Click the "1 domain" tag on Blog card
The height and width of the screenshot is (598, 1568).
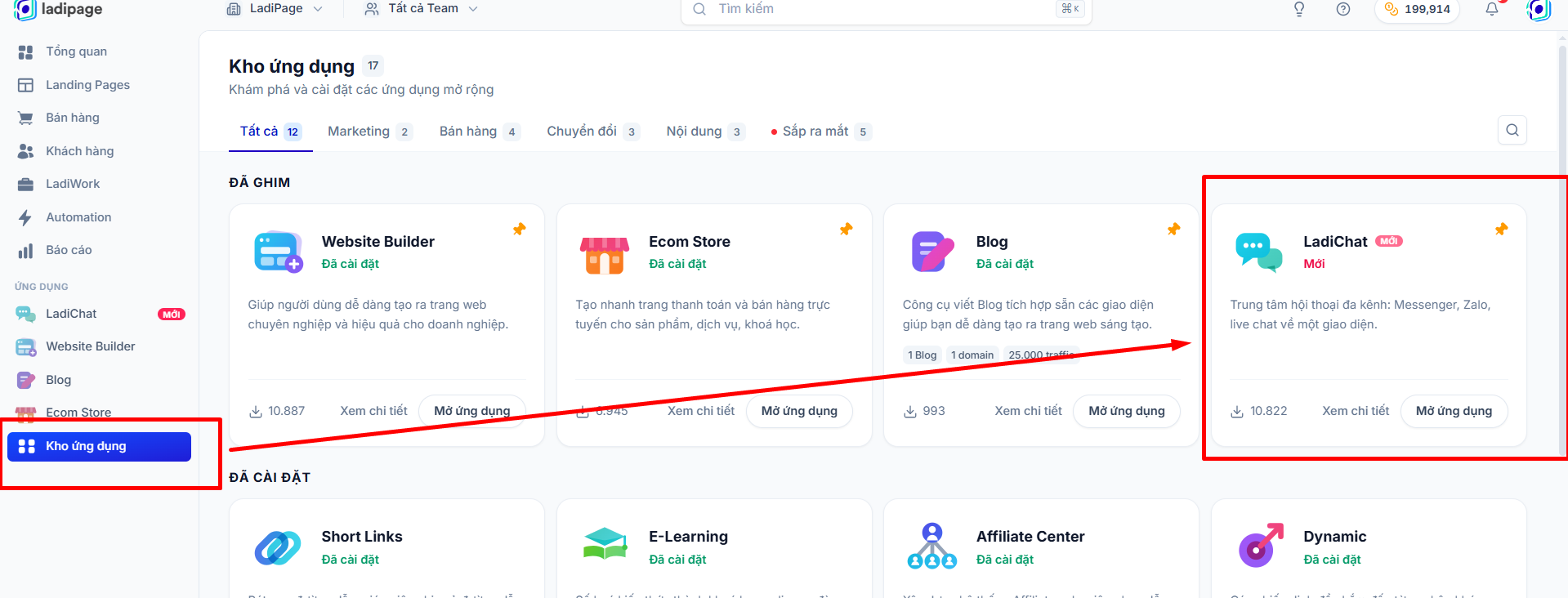972,355
